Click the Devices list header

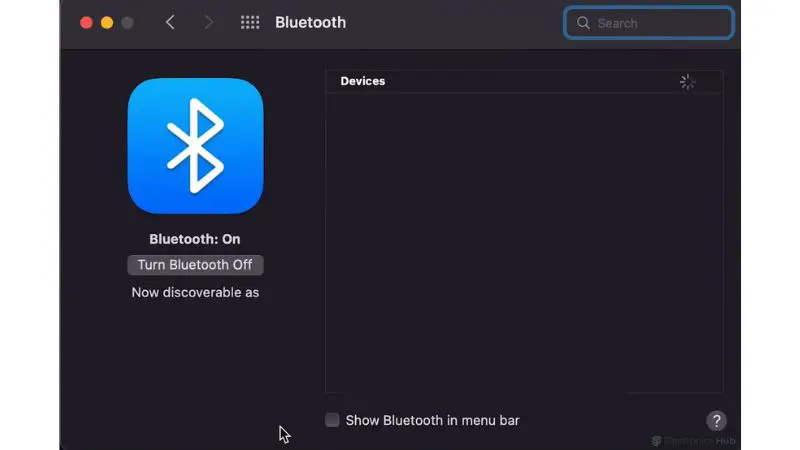click(x=363, y=81)
